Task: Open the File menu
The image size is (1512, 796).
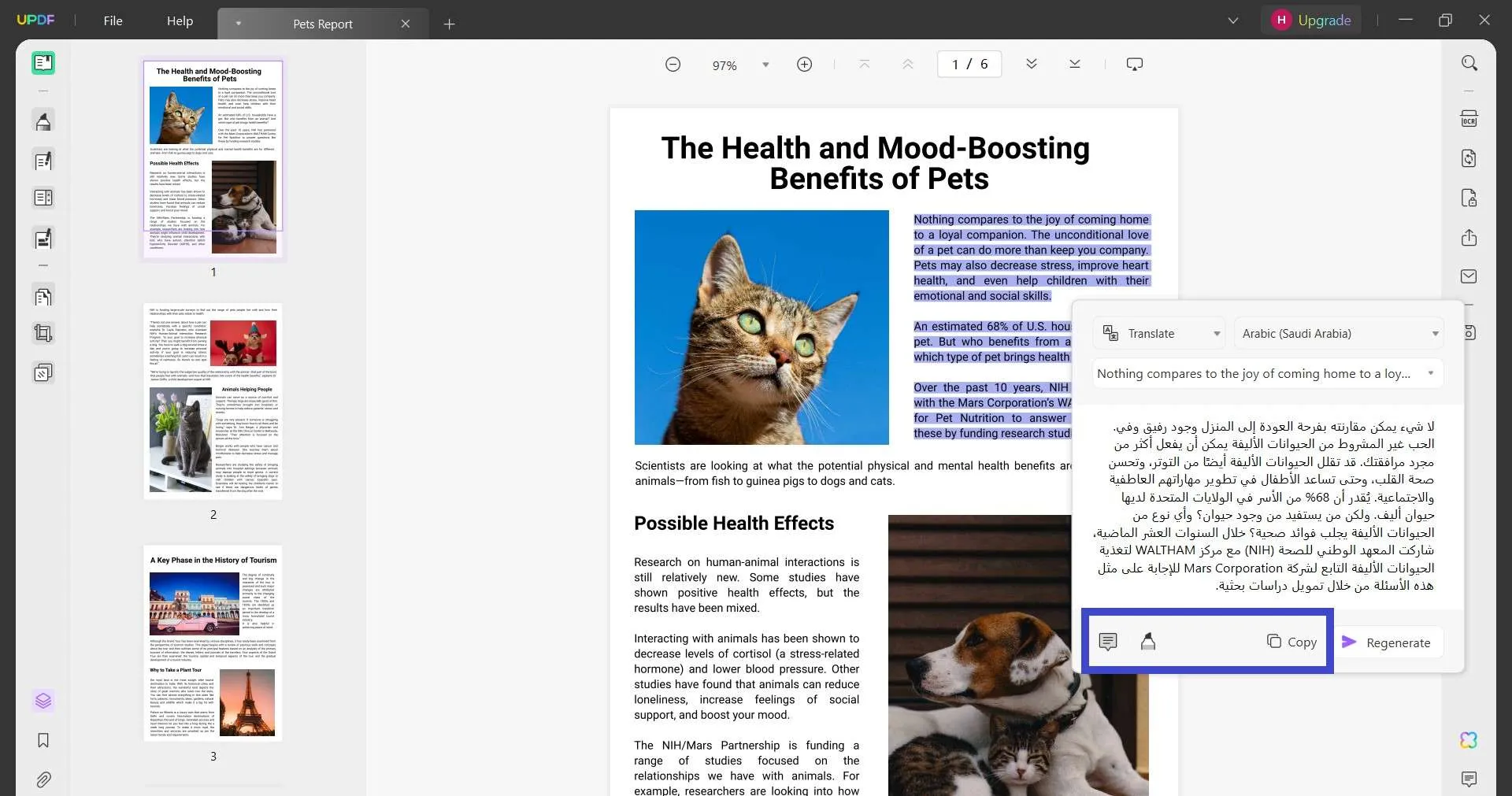Action: tap(113, 21)
